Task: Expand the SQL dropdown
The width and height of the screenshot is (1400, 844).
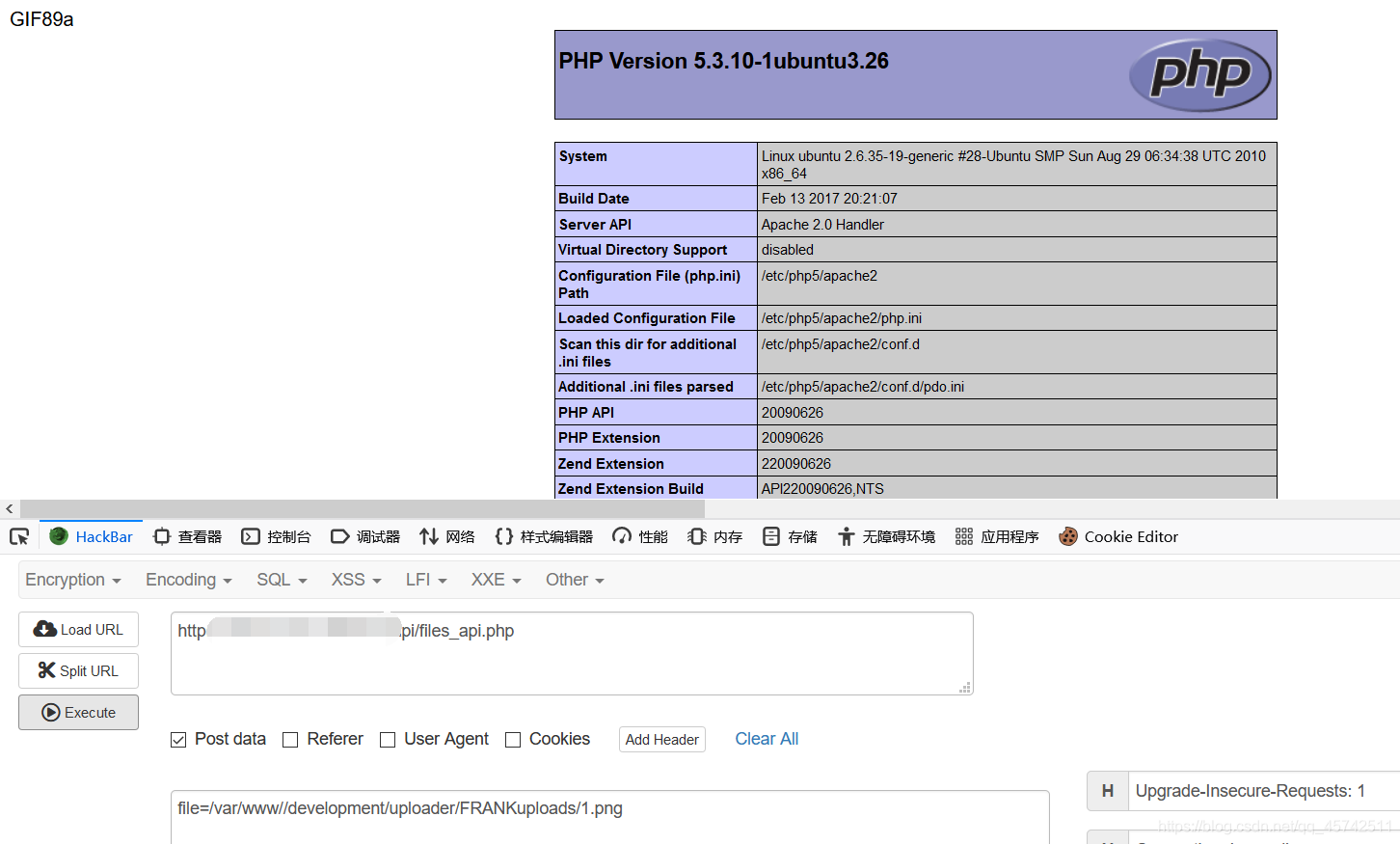Action: click(282, 580)
